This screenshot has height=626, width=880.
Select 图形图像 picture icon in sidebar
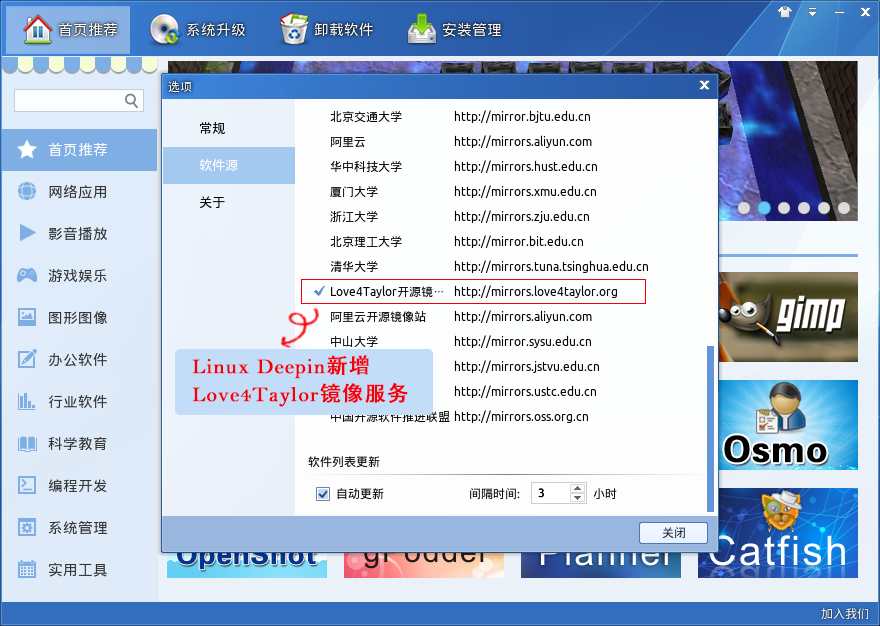(26, 317)
